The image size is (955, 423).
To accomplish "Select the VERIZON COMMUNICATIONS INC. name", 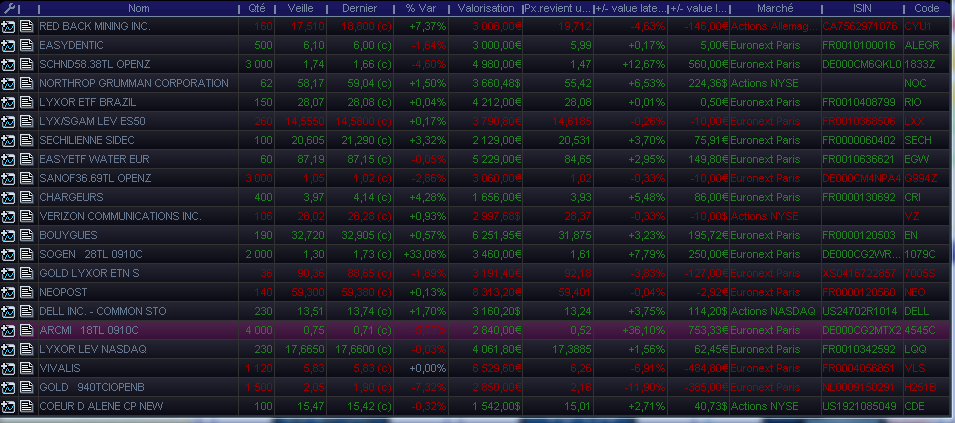I will (x=120, y=216).
